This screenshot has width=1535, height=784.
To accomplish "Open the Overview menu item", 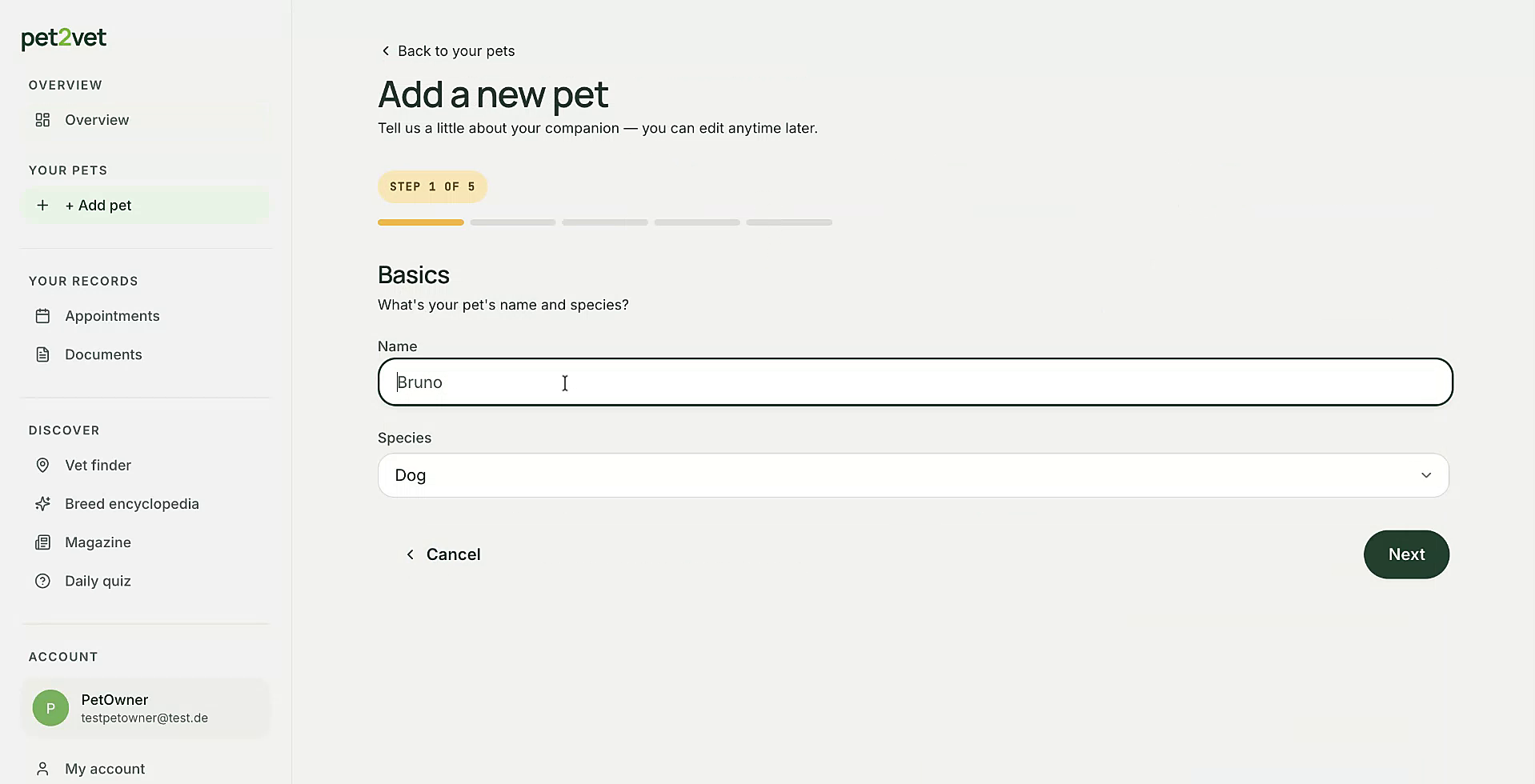I will (146, 120).
